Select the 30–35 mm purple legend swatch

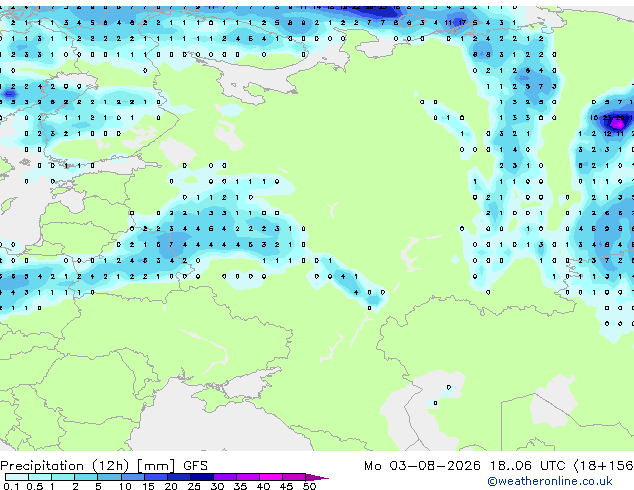225,477
